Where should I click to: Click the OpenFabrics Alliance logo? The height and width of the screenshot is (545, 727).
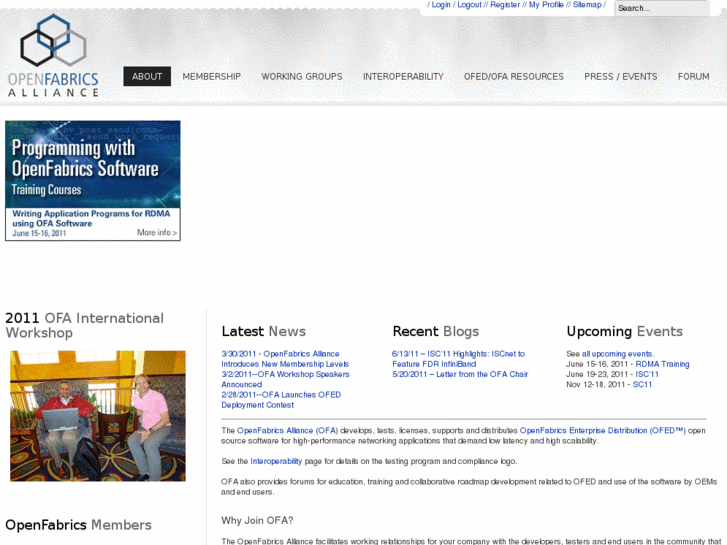53,55
